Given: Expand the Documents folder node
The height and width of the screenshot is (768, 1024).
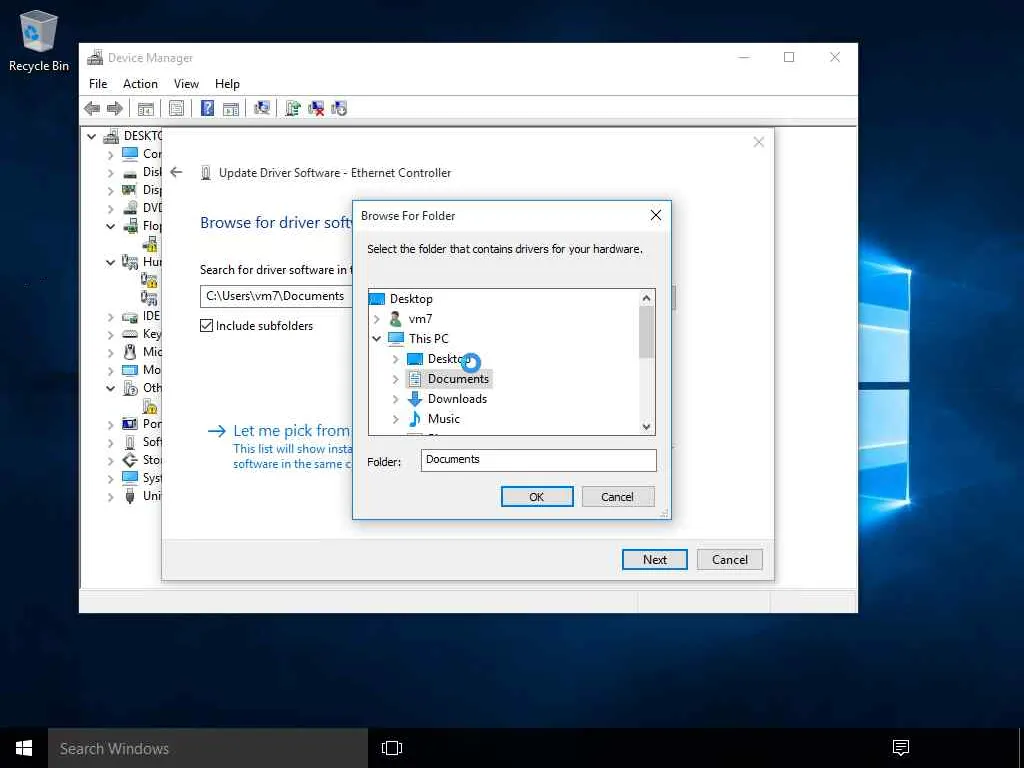Looking at the screenshot, I should coord(395,379).
